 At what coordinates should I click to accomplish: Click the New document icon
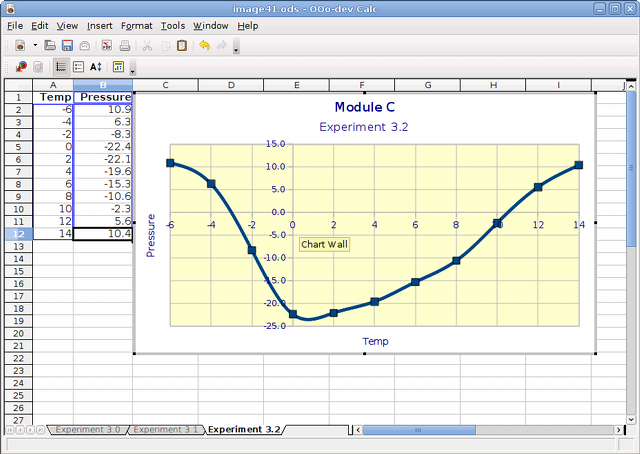point(20,46)
